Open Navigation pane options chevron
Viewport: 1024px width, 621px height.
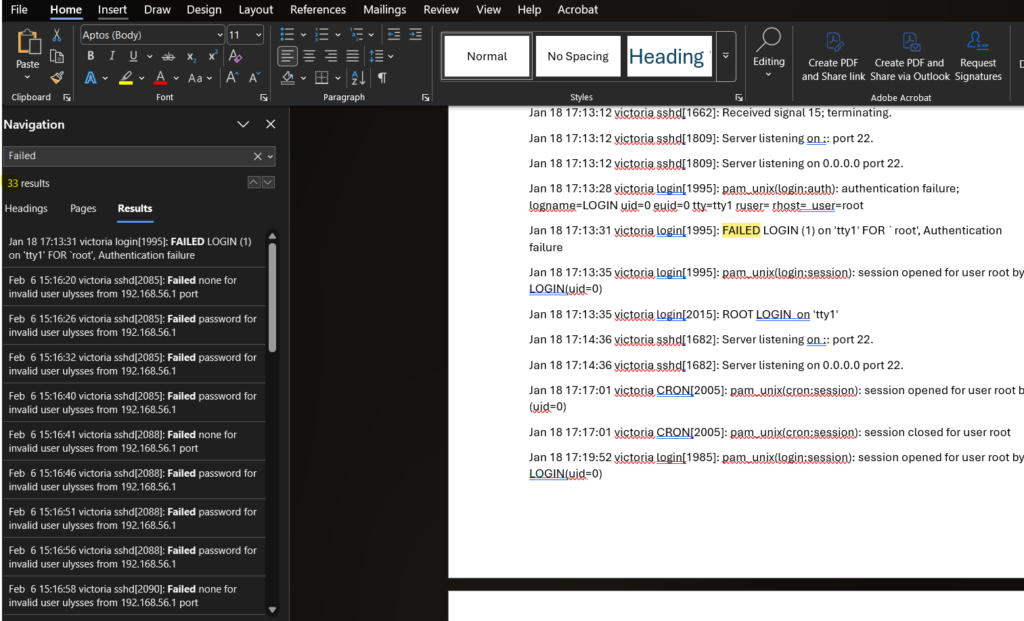tap(243, 124)
